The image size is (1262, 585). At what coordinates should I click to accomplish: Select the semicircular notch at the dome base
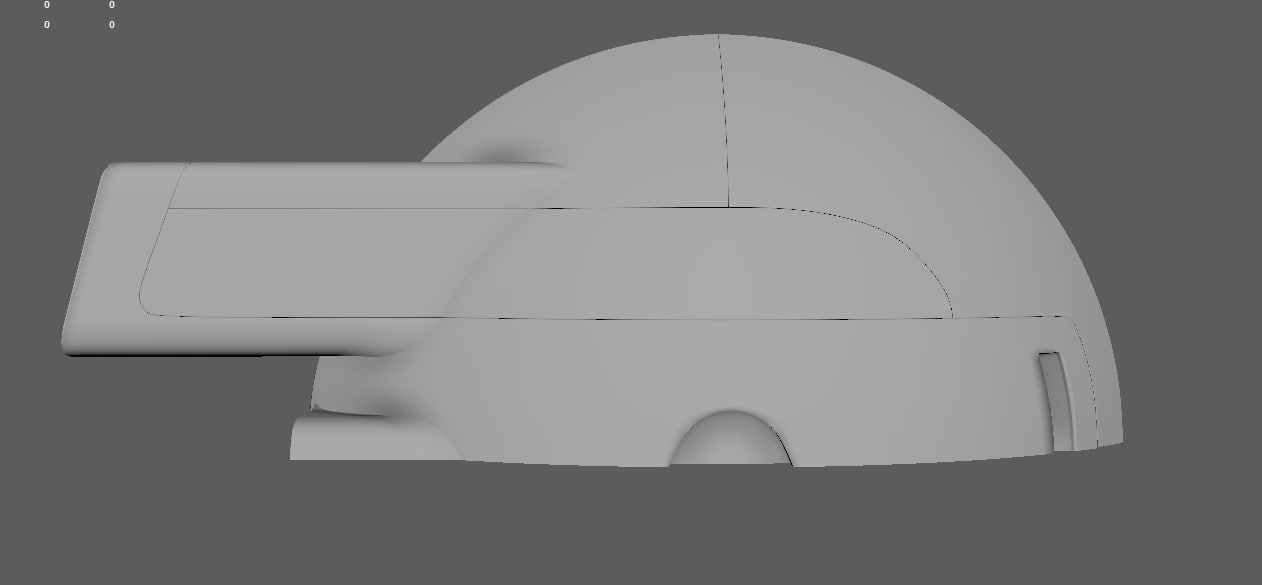[x=731, y=438]
